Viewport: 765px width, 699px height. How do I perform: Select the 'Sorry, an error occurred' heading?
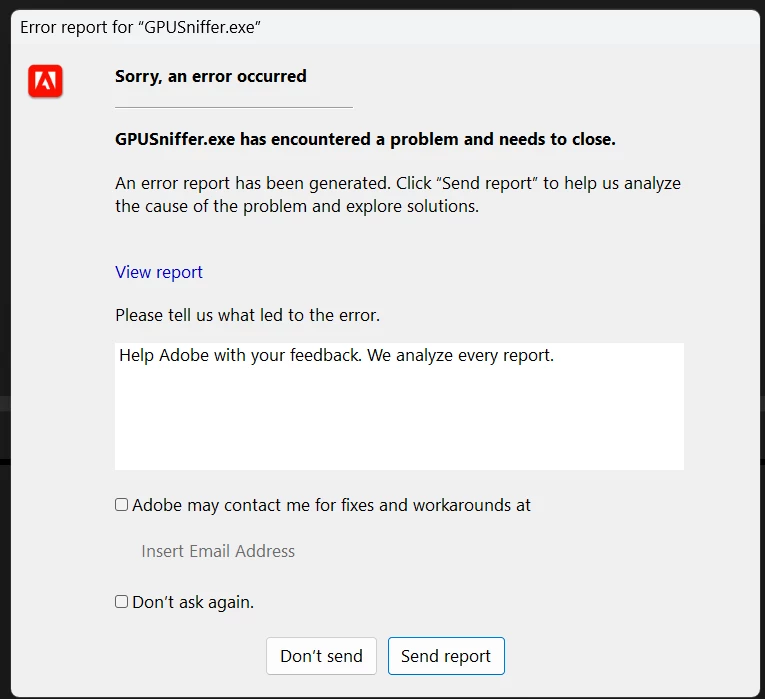click(211, 76)
